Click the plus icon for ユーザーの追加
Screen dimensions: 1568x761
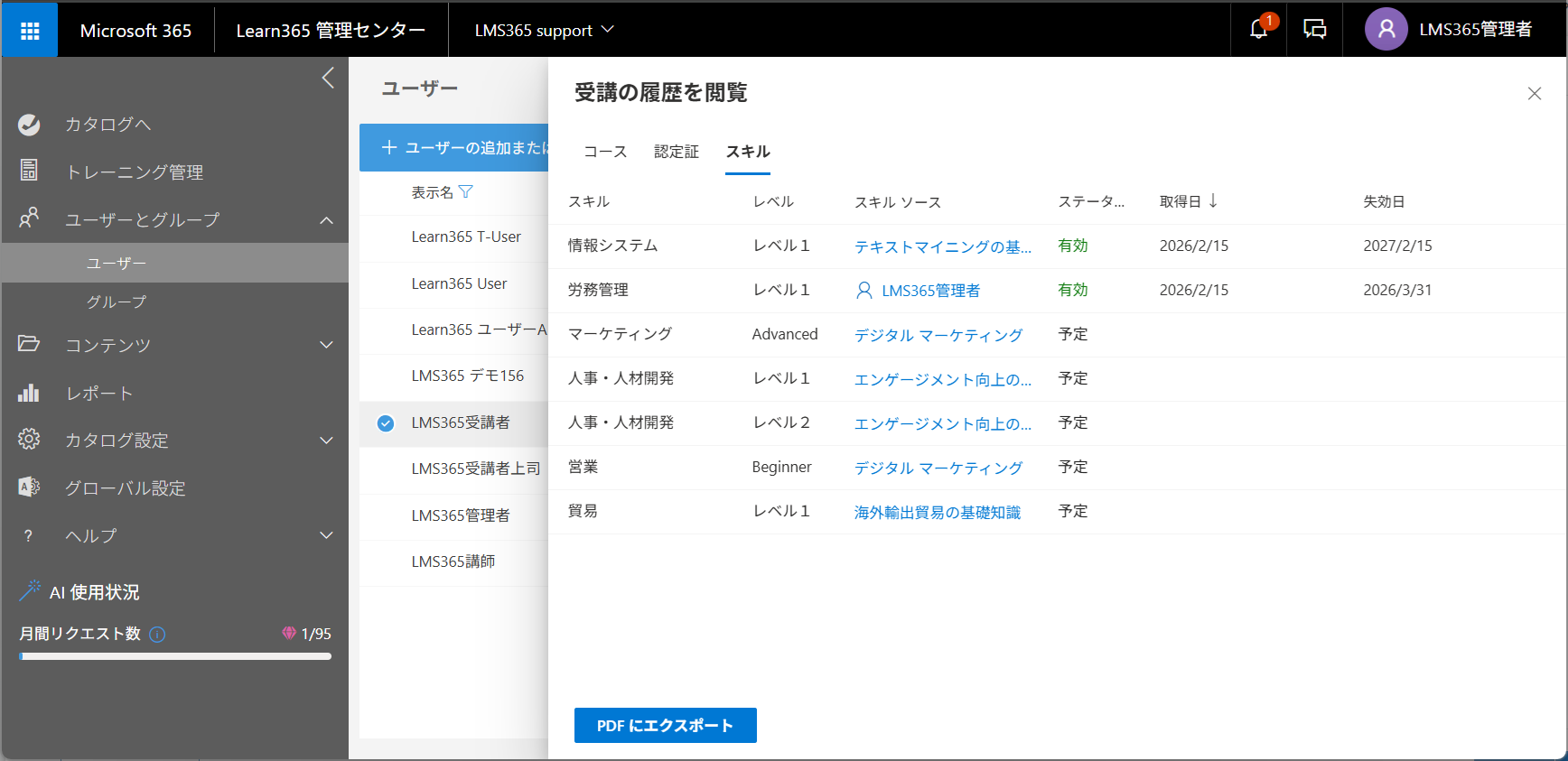point(389,147)
